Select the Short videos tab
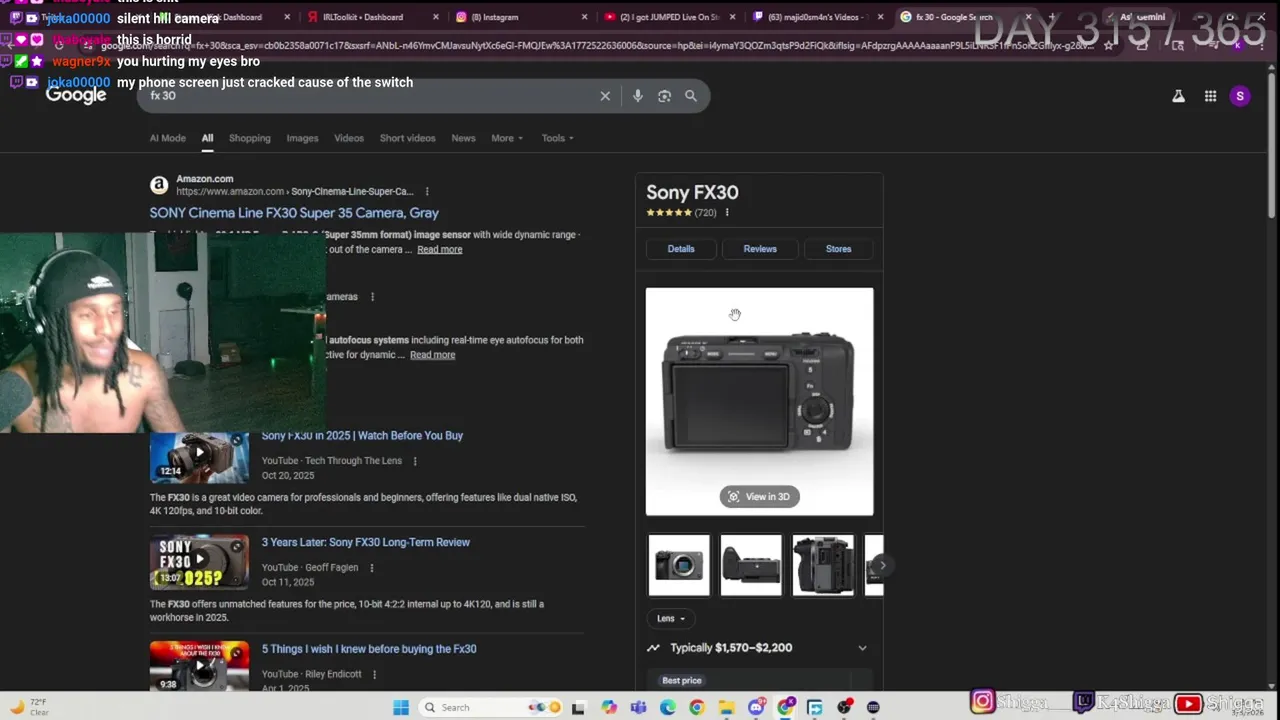1280x720 pixels. coord(407,138)
